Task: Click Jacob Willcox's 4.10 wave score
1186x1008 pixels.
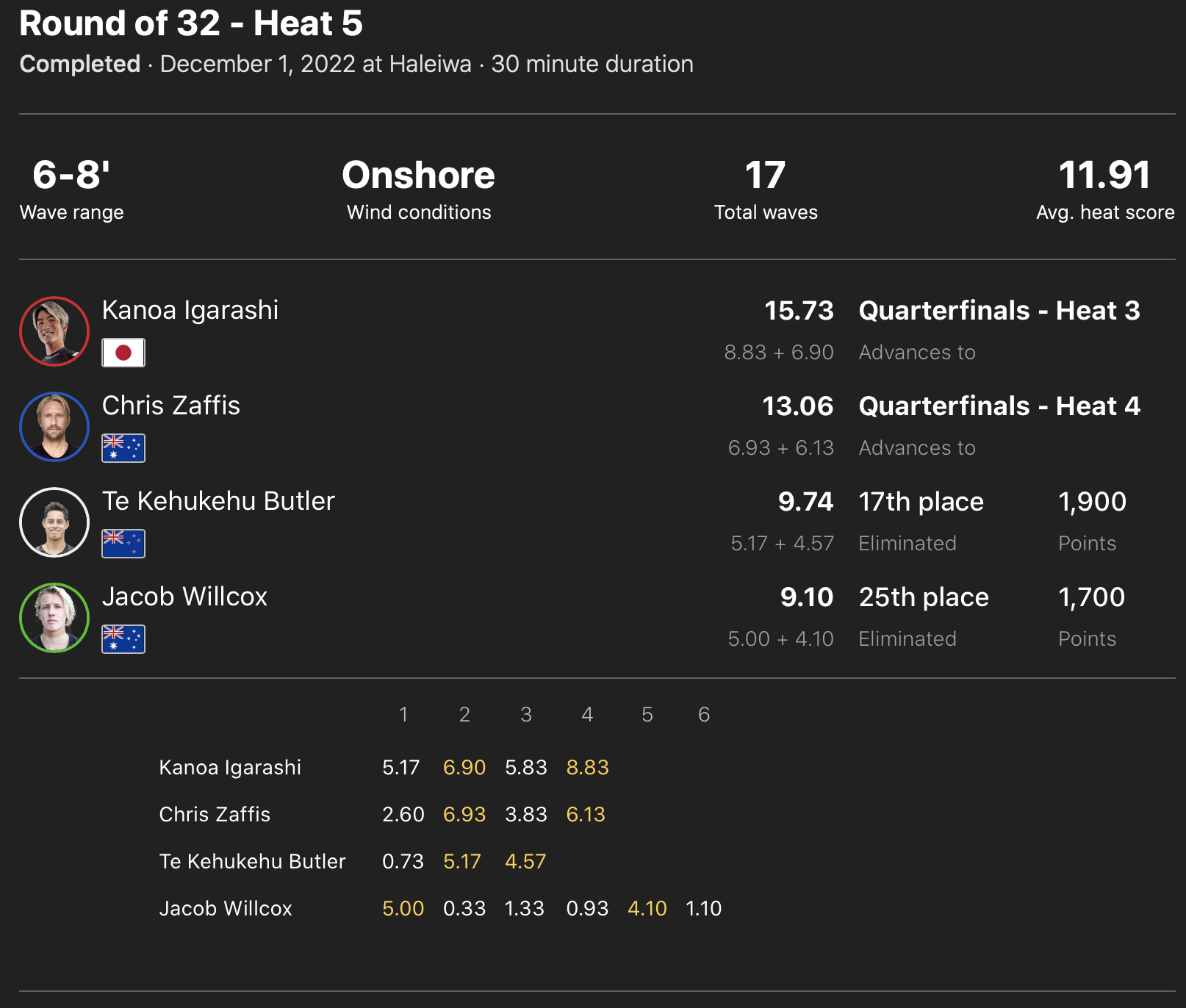Action: tap(647, 909)
